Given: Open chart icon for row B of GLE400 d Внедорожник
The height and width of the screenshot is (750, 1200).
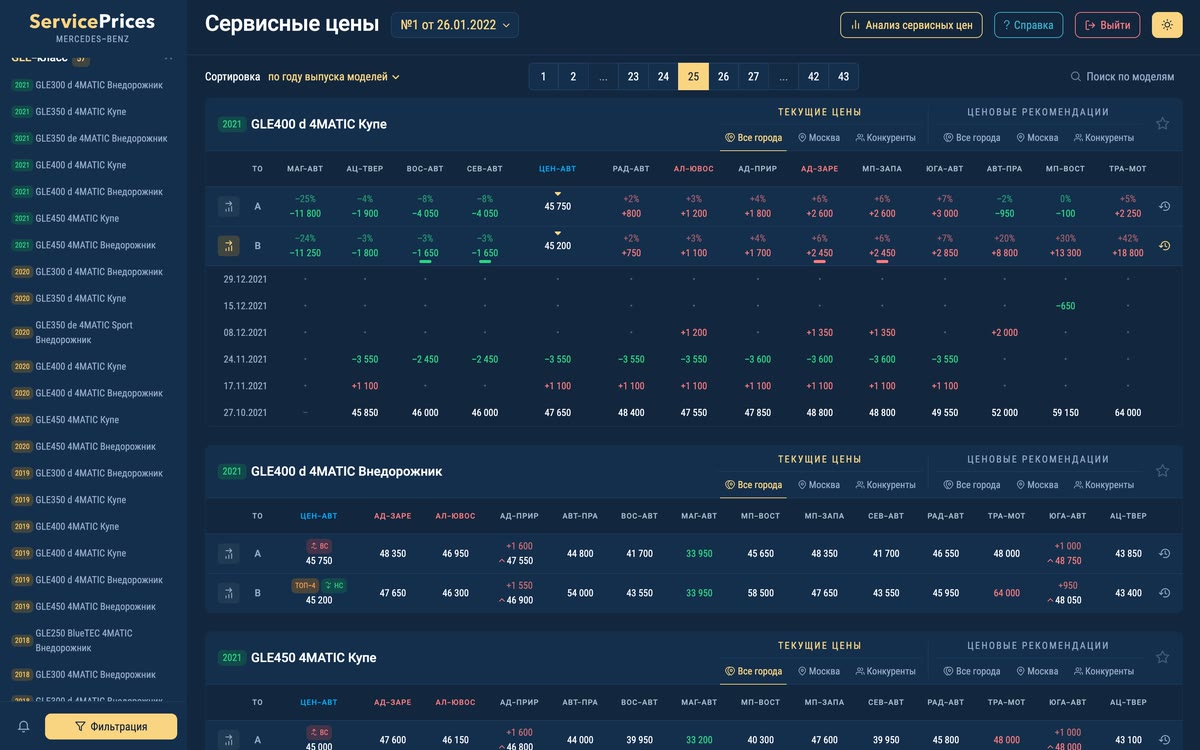Looking at the screenshot, I should tap(229, 593).
